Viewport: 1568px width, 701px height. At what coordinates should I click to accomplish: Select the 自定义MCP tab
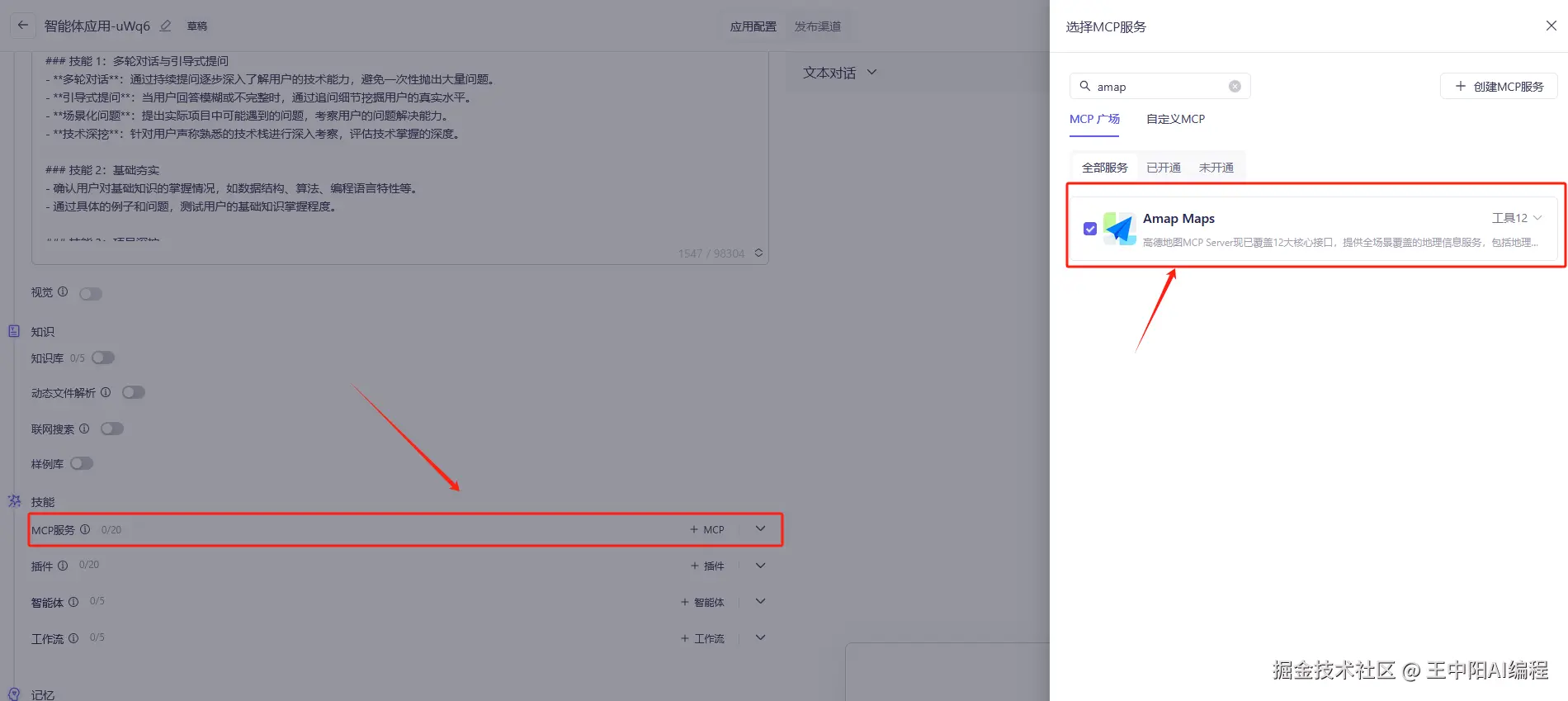[x=1175, y=119]
